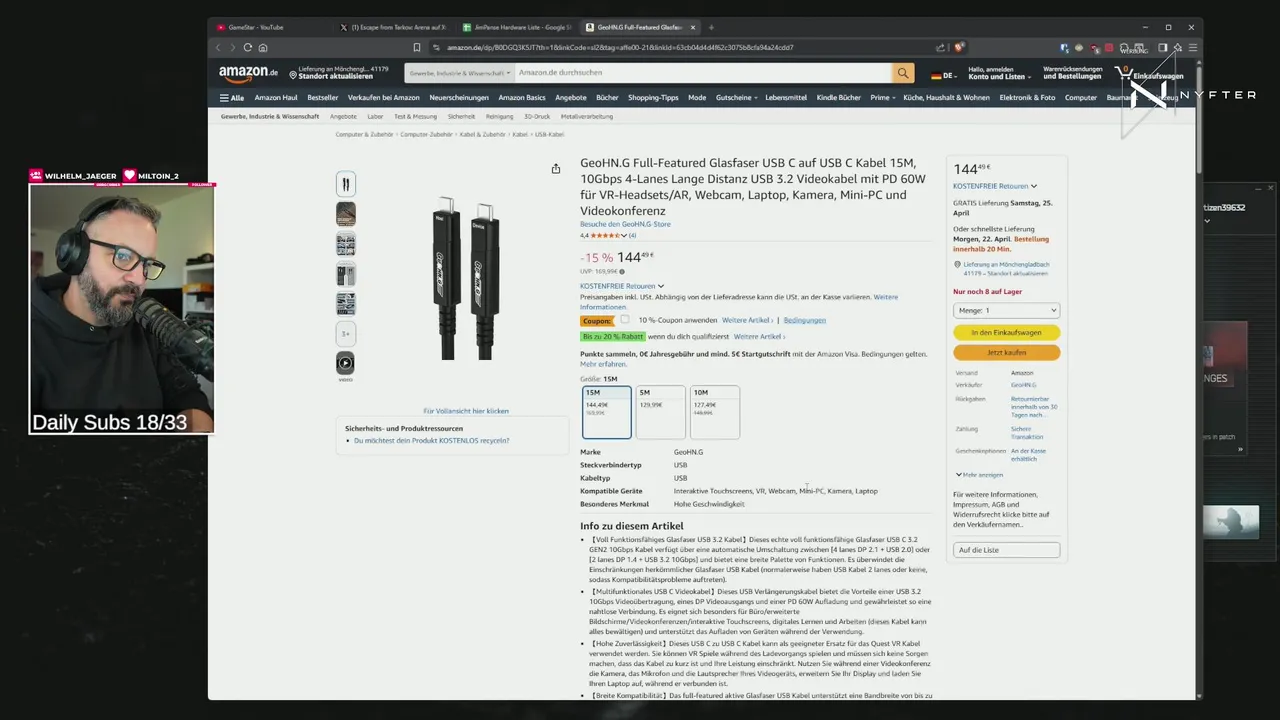Open new tab with plus icon
Screen dimensions: 1280x720
point(711,27)
